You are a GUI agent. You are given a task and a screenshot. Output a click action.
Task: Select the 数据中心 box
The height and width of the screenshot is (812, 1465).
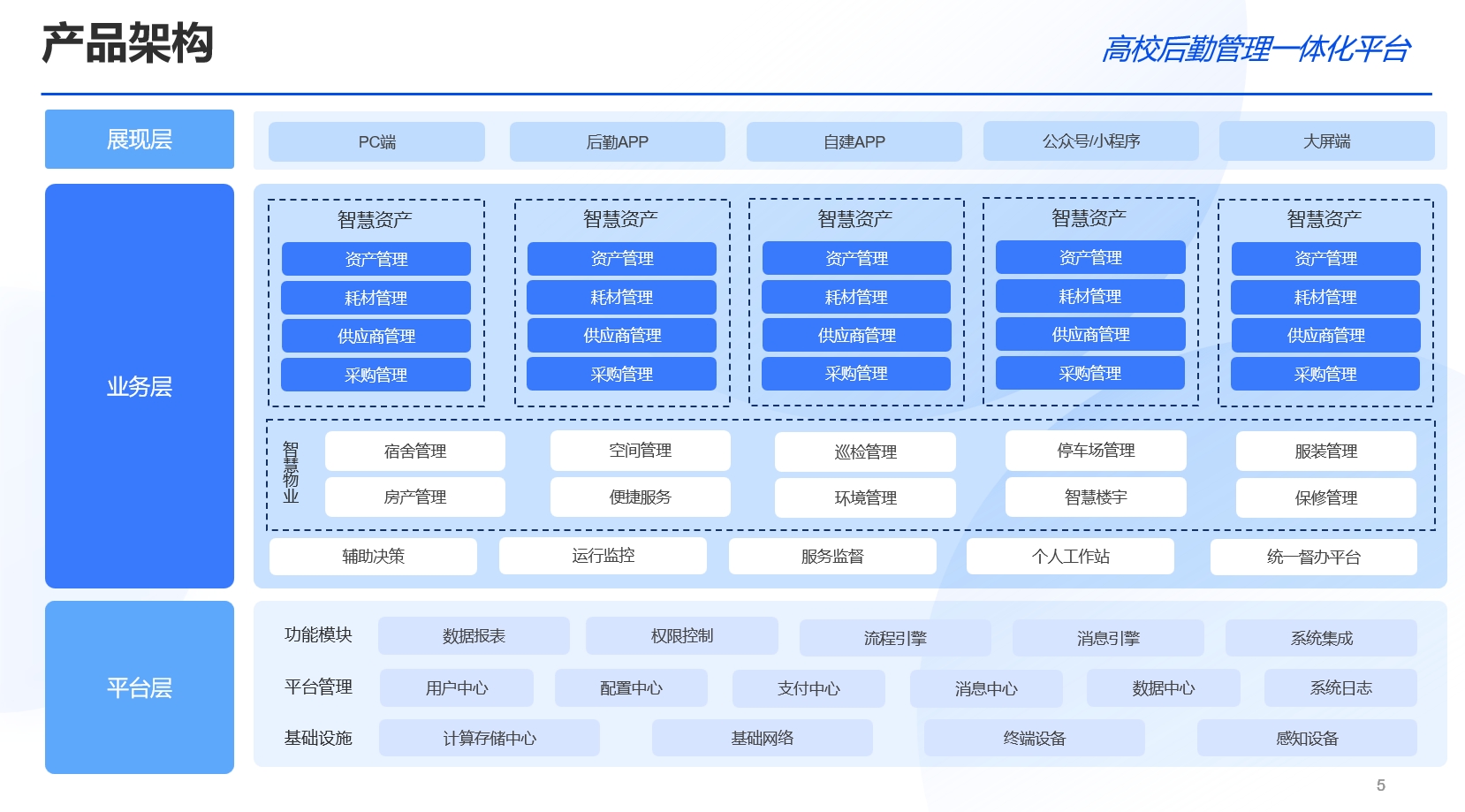[x=1164, y=687]
